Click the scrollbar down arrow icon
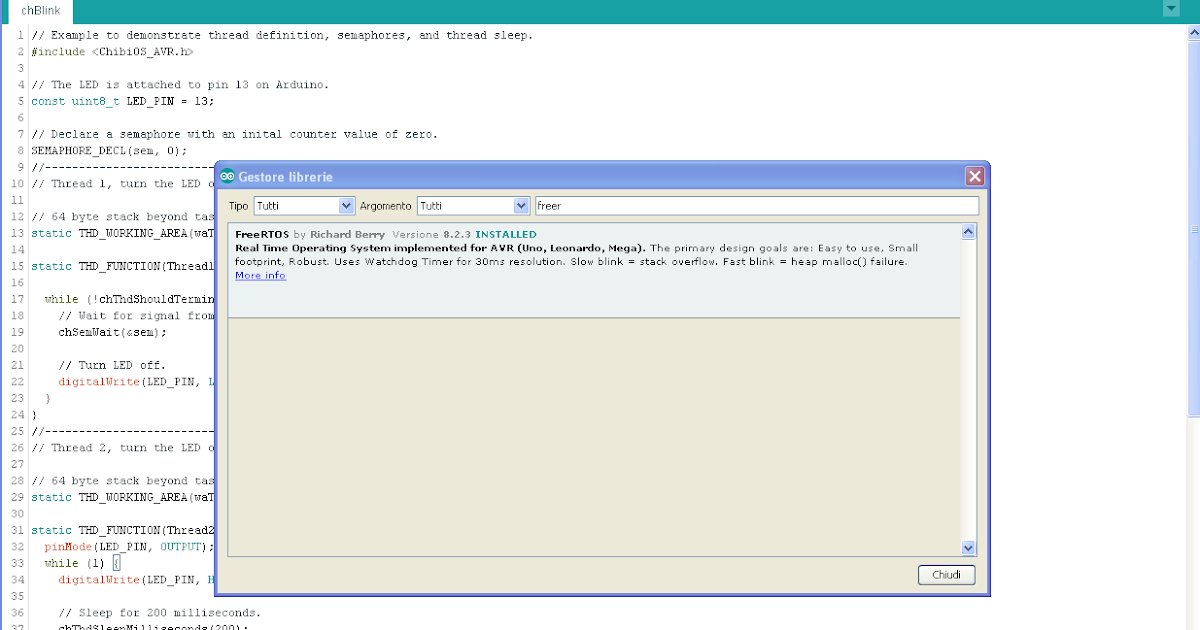 pos(967,547)
